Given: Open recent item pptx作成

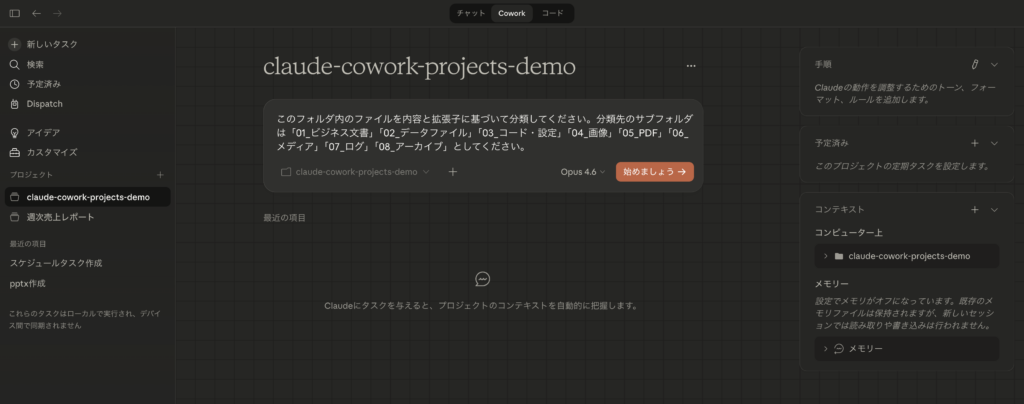Looking at the screenshot, I should 27,283.
